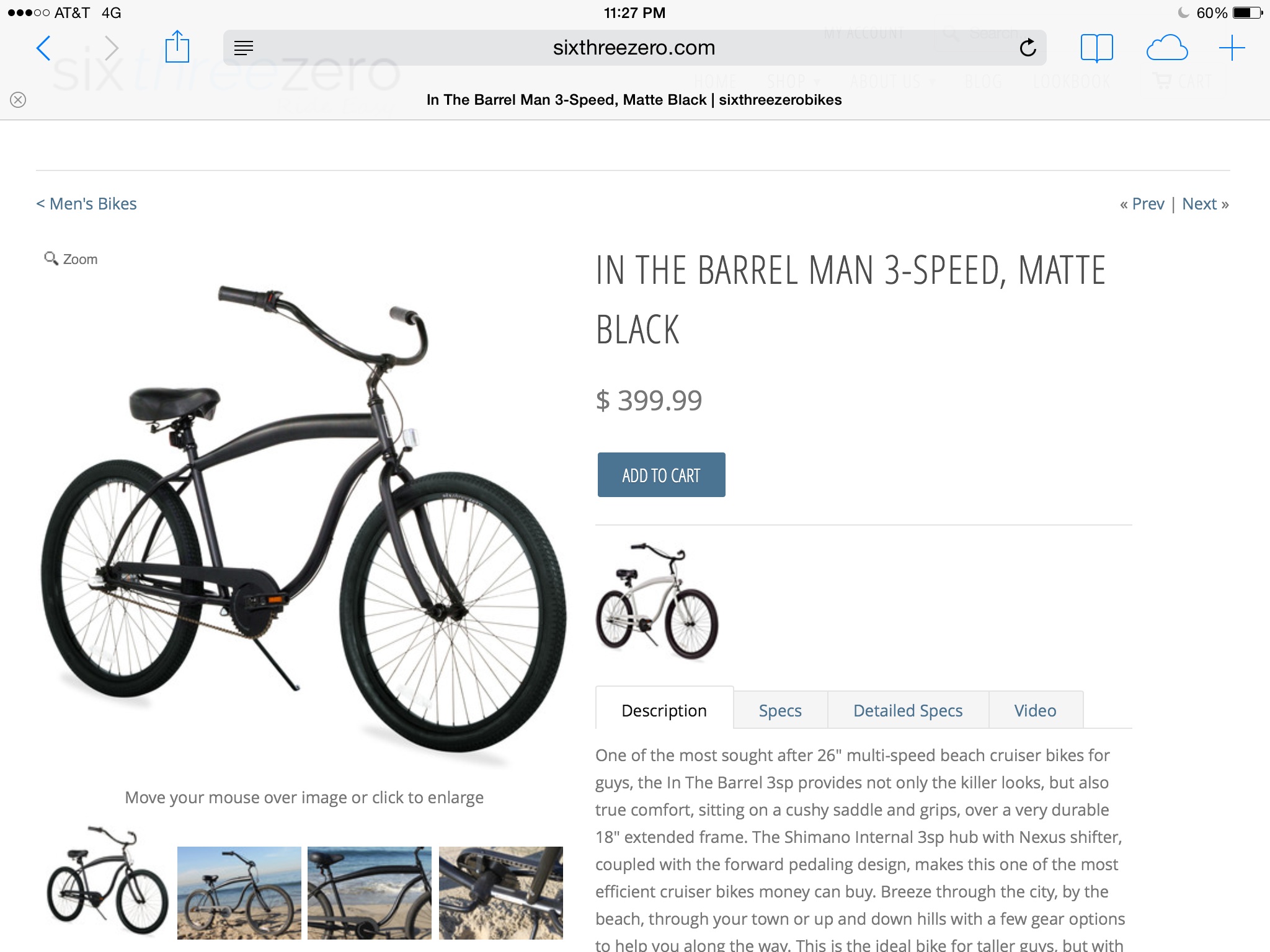Switch to the Detailed Specs tab
This screenshot has width=1270, height=952.
tap(908, 710)
